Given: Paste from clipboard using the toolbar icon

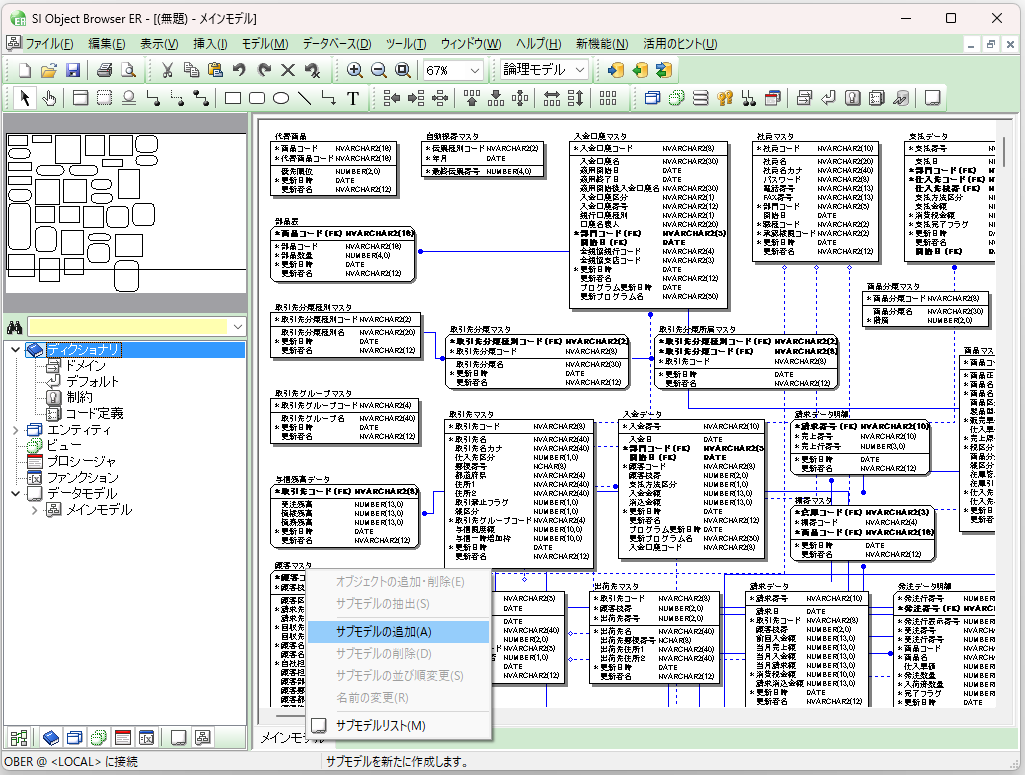Looking at the screenshot, I should [216, 70].
